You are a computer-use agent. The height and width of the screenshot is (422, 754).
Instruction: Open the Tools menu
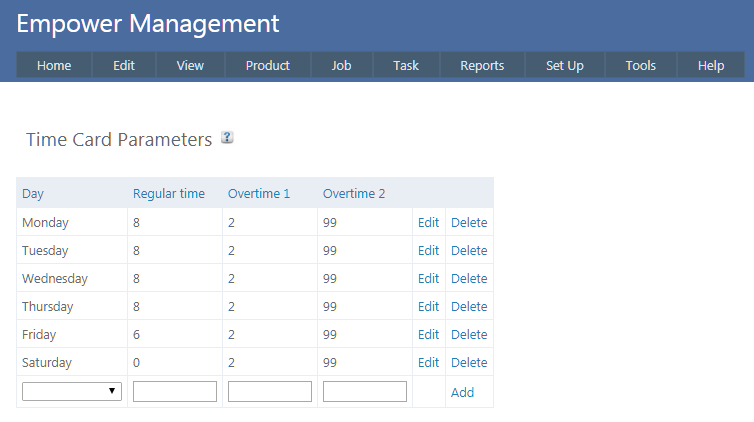point(641,66)
